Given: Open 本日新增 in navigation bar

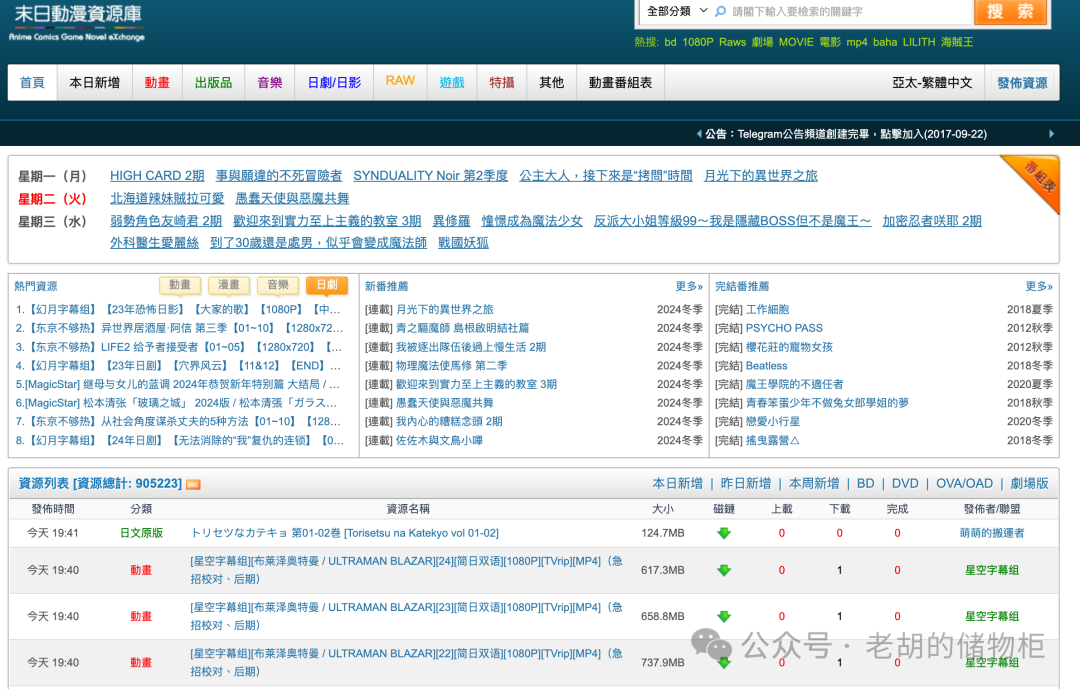Looking at the screenshot, I should 95,83.
